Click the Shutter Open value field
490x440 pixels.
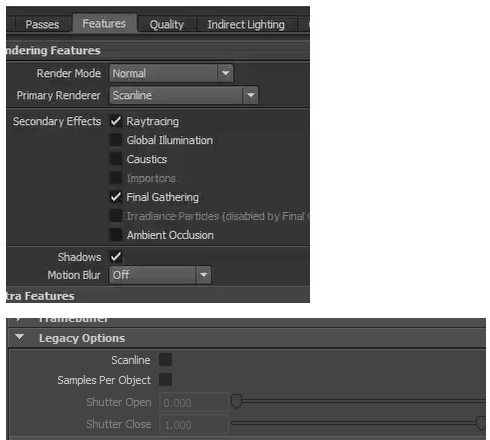tap(194, 403)
